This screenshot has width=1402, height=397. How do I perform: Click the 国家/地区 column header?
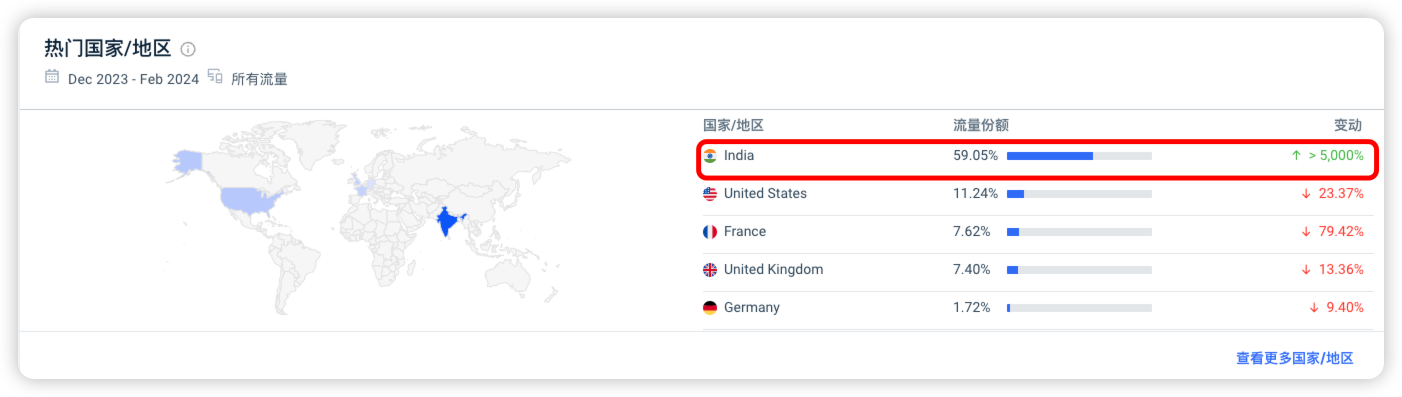click(734, 125)
